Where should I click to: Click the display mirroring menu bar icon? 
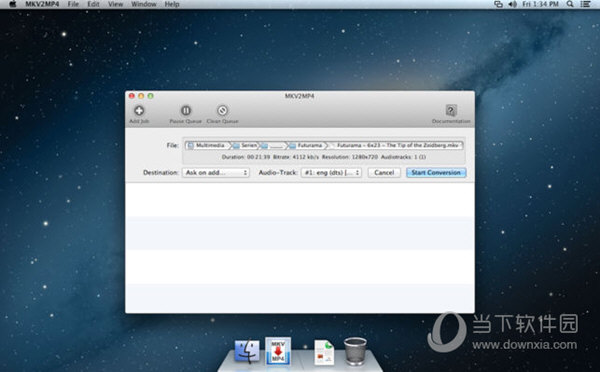(x=498, y=4)
